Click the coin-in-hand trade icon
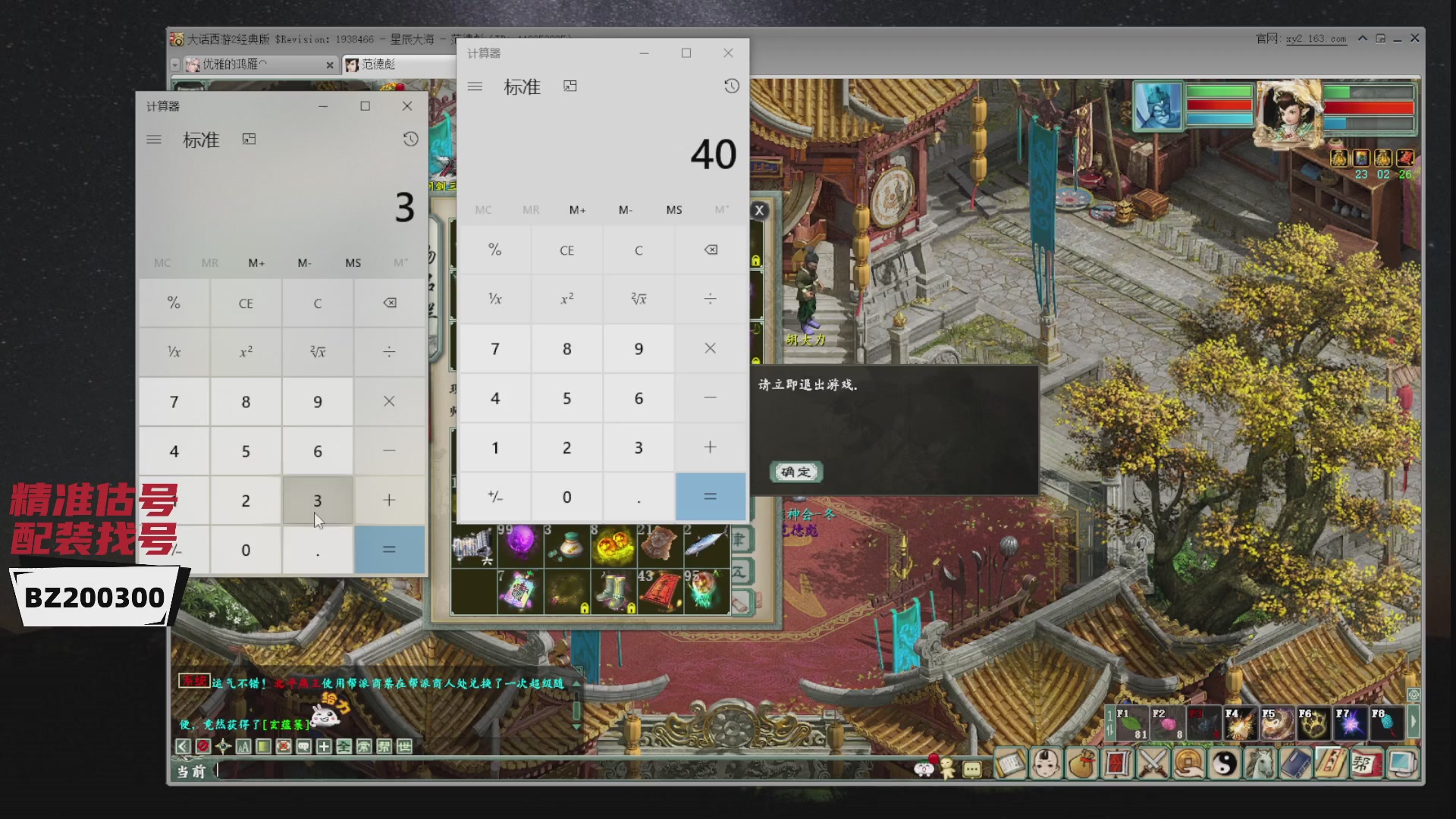Image resolution: width=1456 pixels, height=819 pixels. pos(1188,764)
